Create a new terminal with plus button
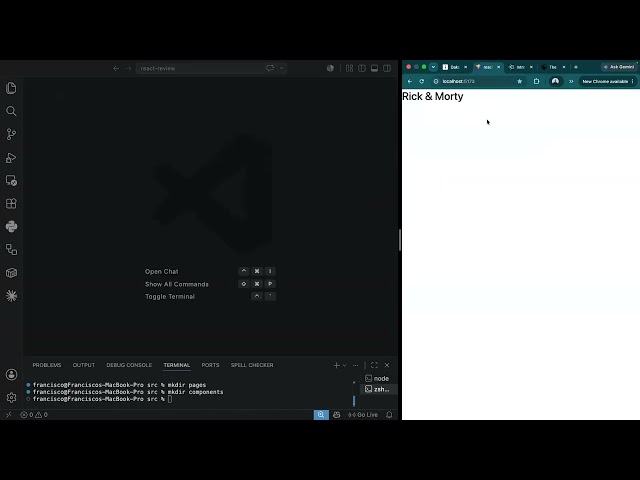This screenshot has height=480, width=640. tap(336, 365)
